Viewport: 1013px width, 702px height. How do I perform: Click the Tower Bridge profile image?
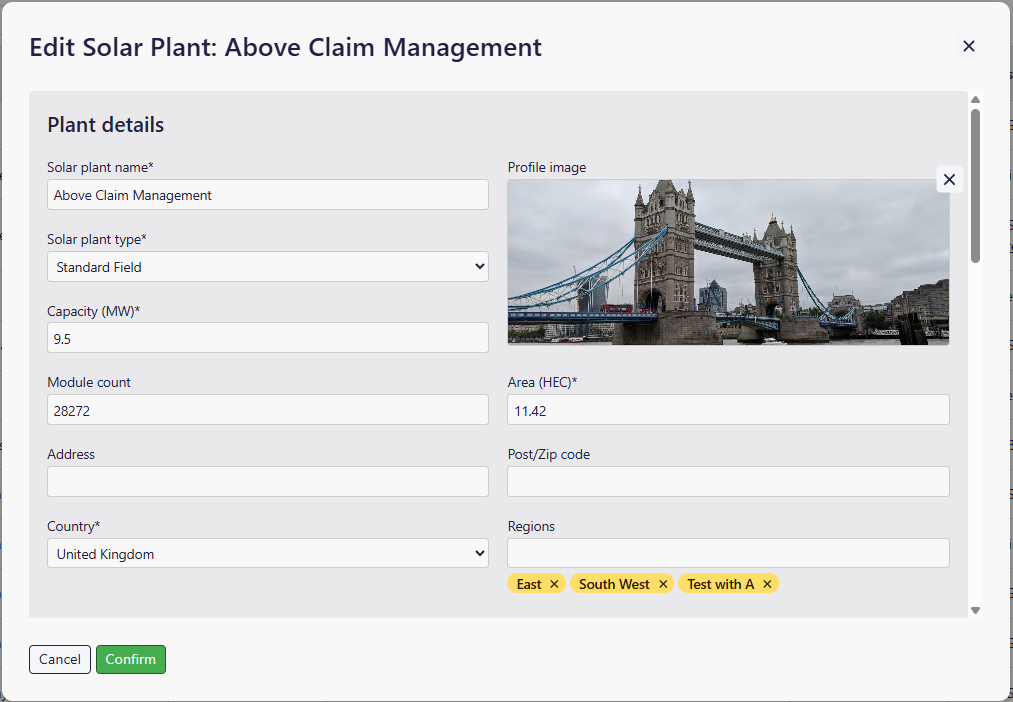click(728, 262)
